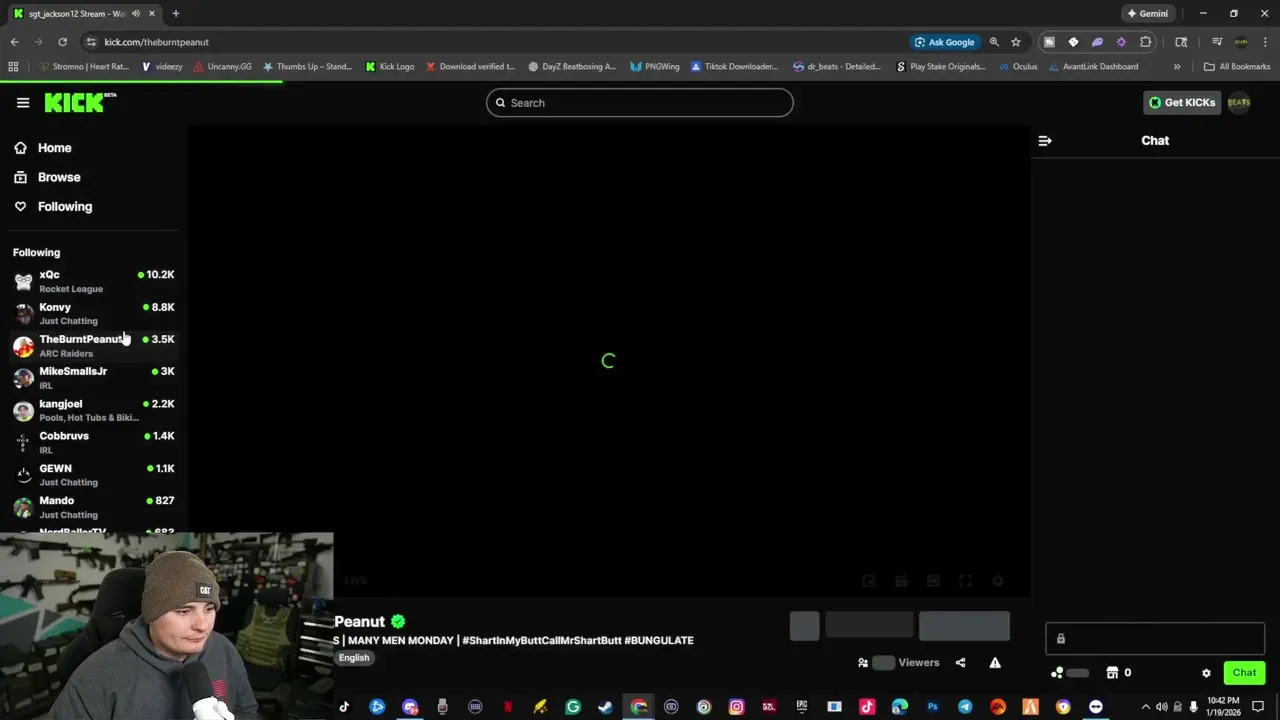Click the verified badge next to Peanut
Viewport: 1280px width, 720px height.
[398, 621]
